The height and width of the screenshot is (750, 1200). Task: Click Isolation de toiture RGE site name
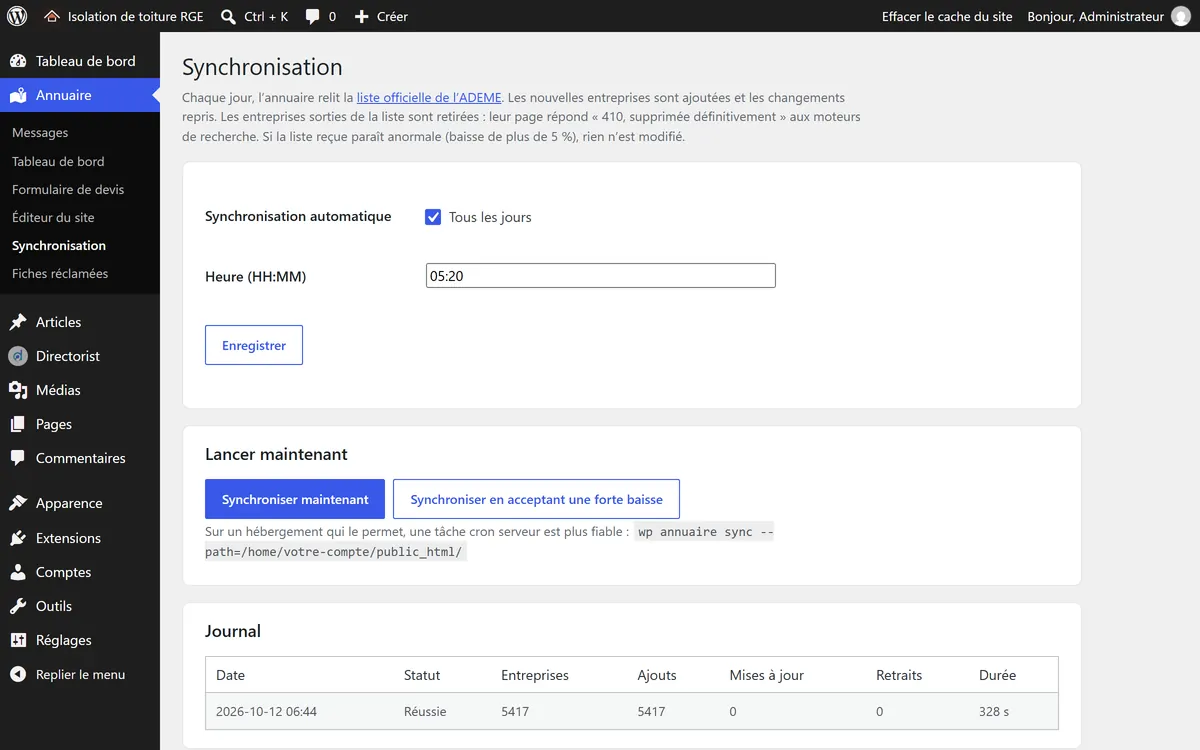(135, 16)
